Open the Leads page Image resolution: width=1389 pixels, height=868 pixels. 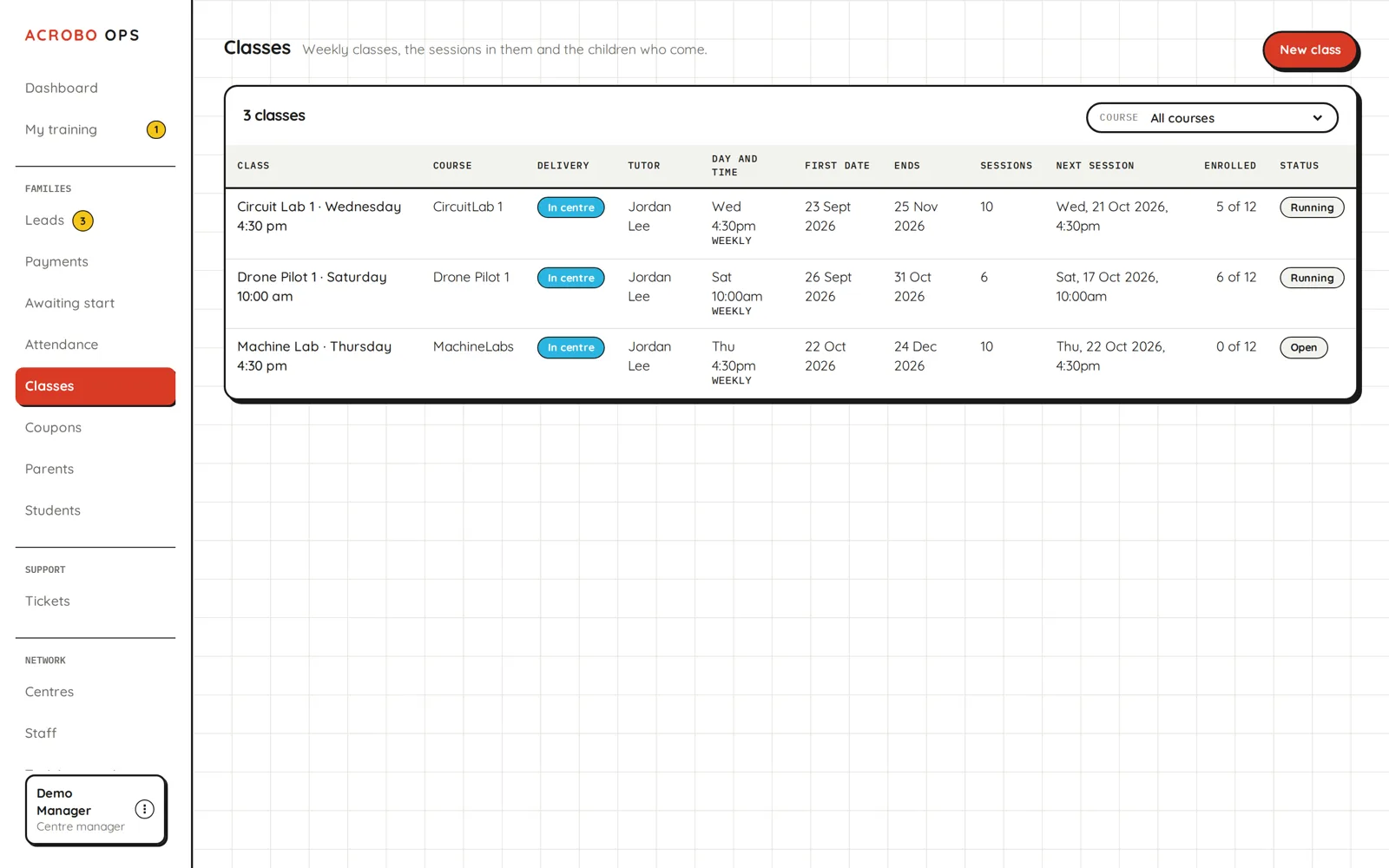(44, 220)
